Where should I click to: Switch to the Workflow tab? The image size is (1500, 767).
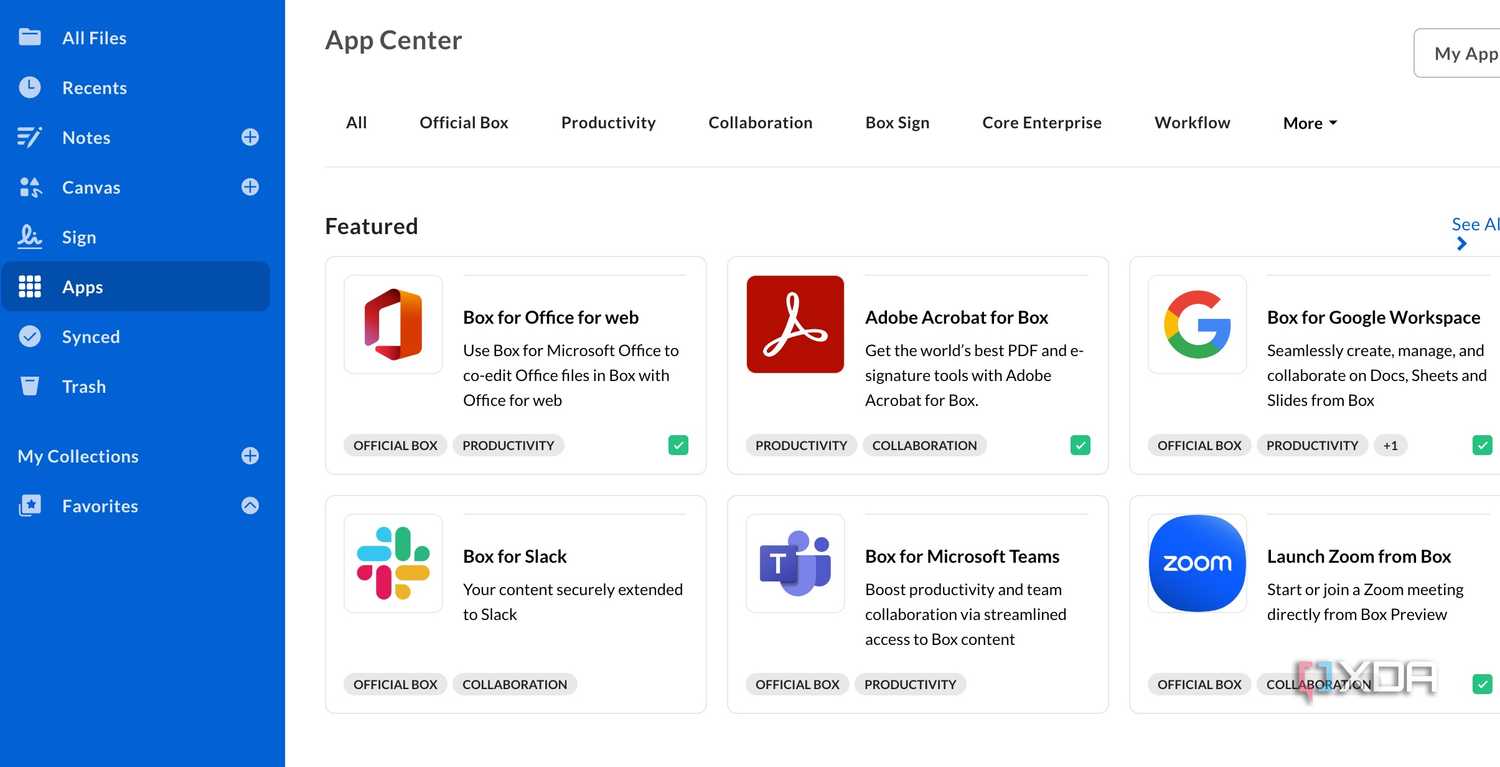pyautogui.click(x=1192, y=122)
